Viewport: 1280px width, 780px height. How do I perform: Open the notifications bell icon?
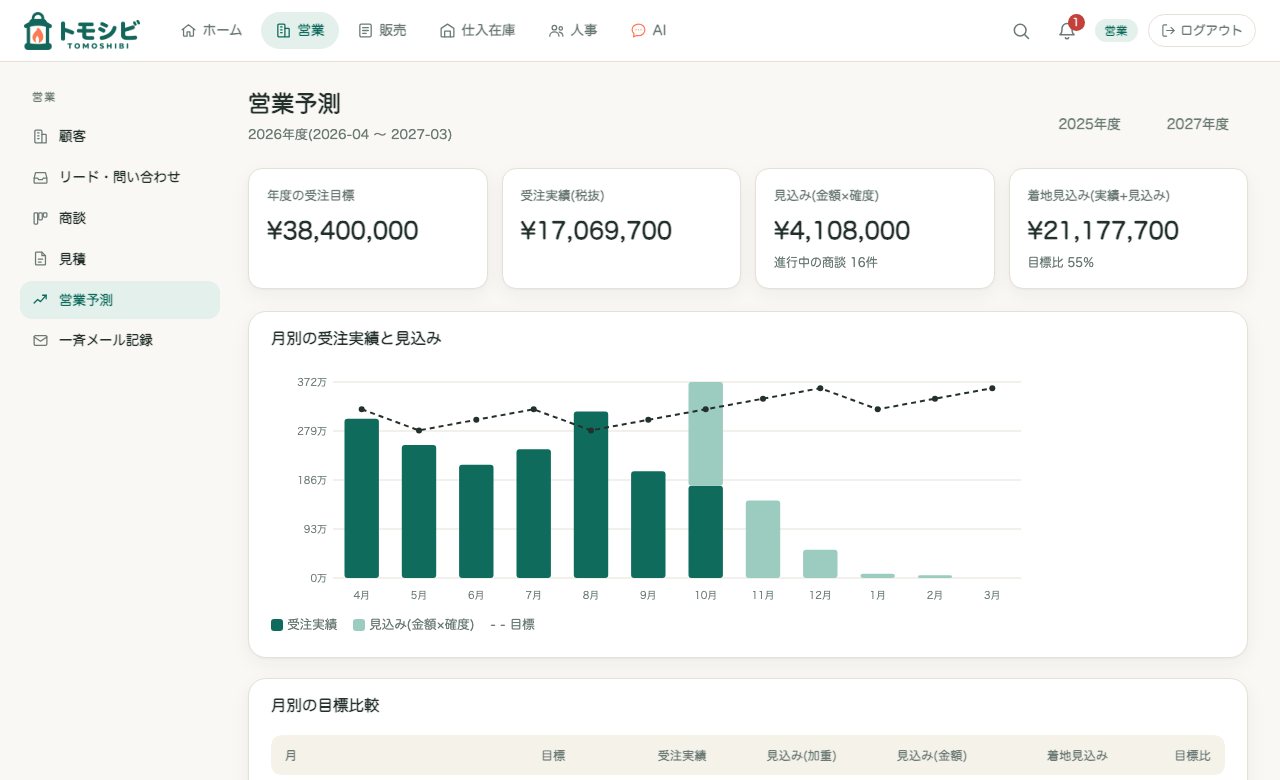[x=1067, y=31]
